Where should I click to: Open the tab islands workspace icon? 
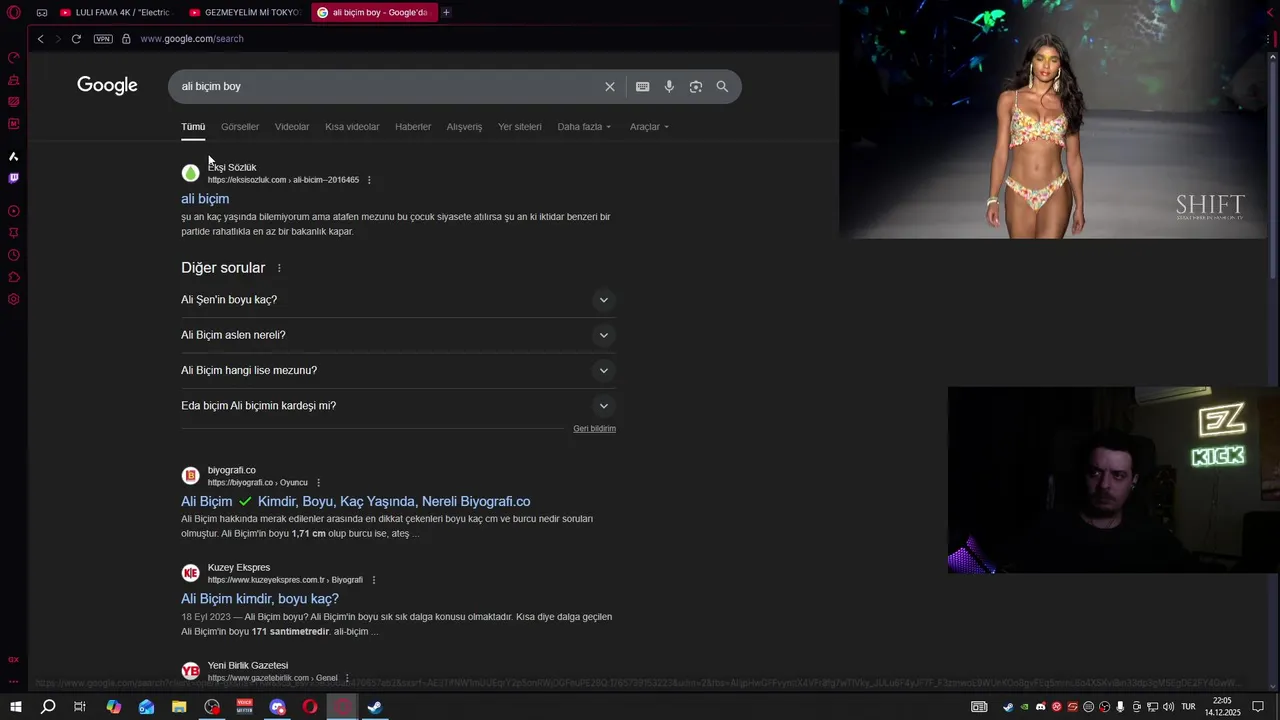coord(42,13)
